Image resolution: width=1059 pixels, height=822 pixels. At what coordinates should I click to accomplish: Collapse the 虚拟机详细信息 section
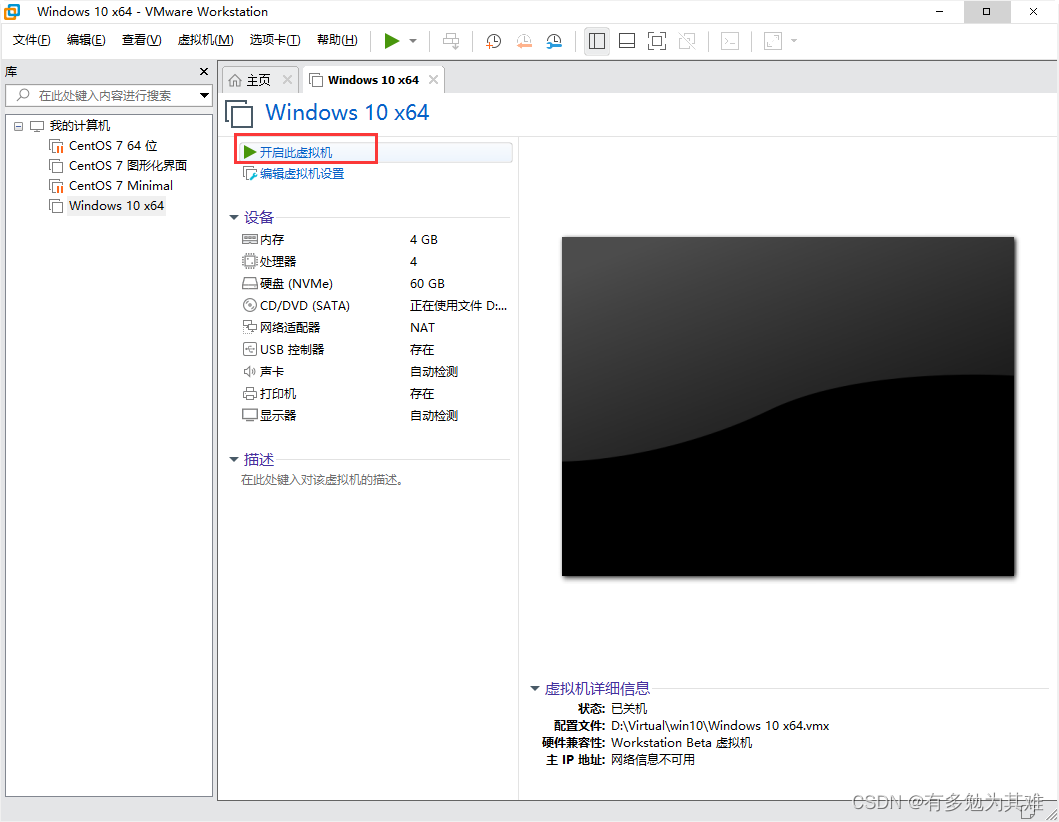(535, 688)
